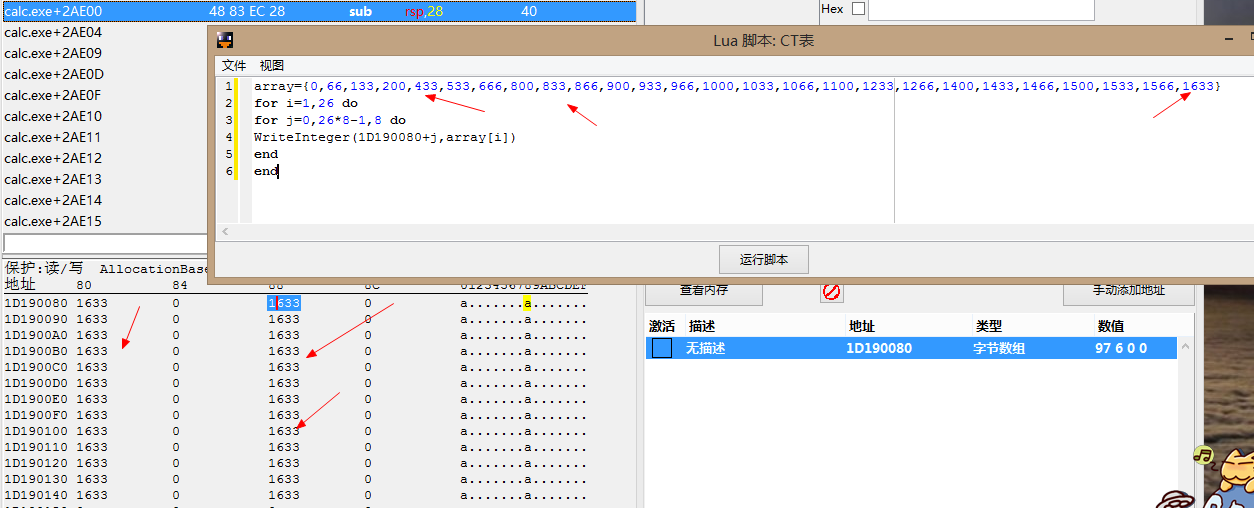Image resolution: width=1254 pixels, height=508 pixels.
Task: Select disassembler row calc.exe+2AE13
Action: [52, 179]
